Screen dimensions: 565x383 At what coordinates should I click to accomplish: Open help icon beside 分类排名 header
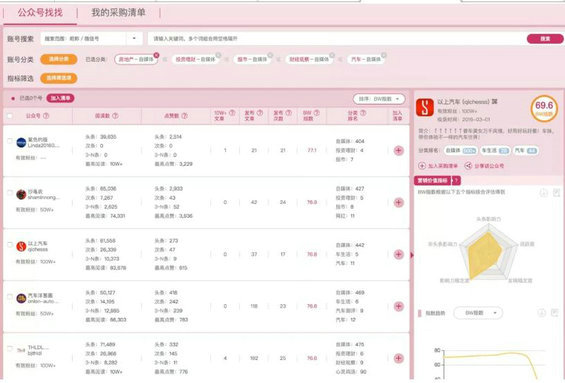(363, 113)
